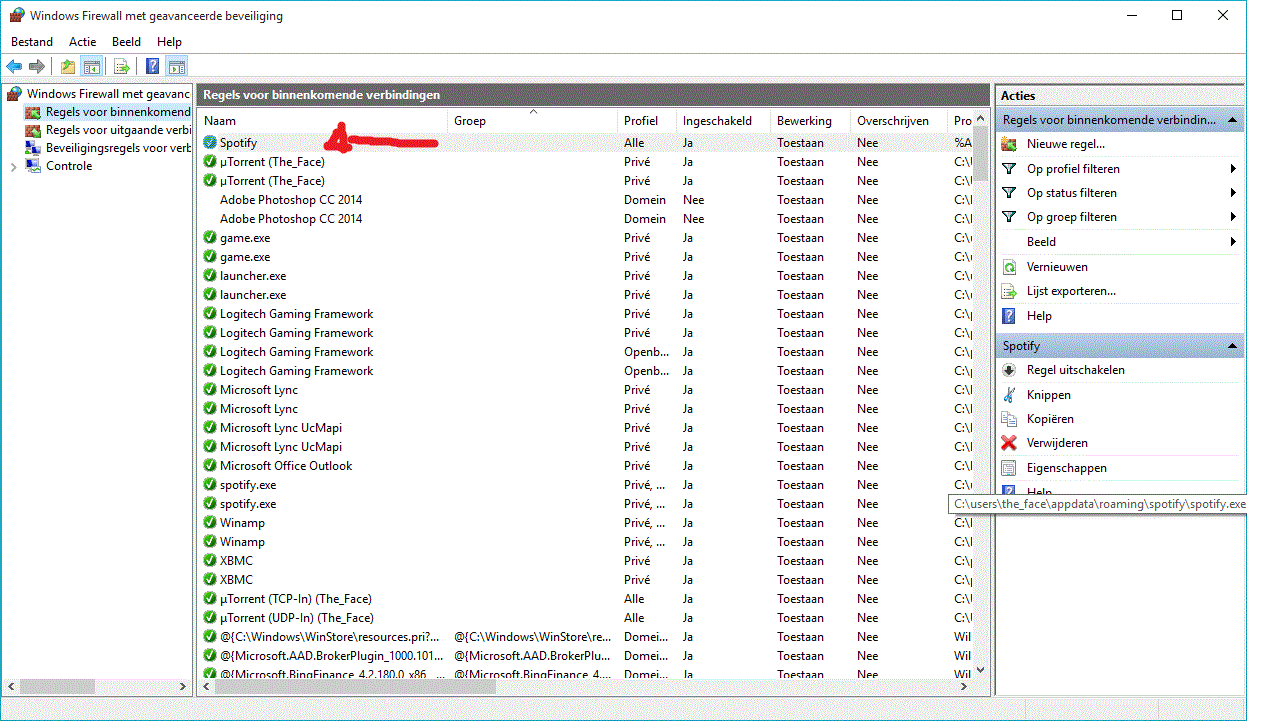Open Eigenschappen for the Spotify rule
The width and height of the screenshot is (1271, 721).
pos(1066,468)
